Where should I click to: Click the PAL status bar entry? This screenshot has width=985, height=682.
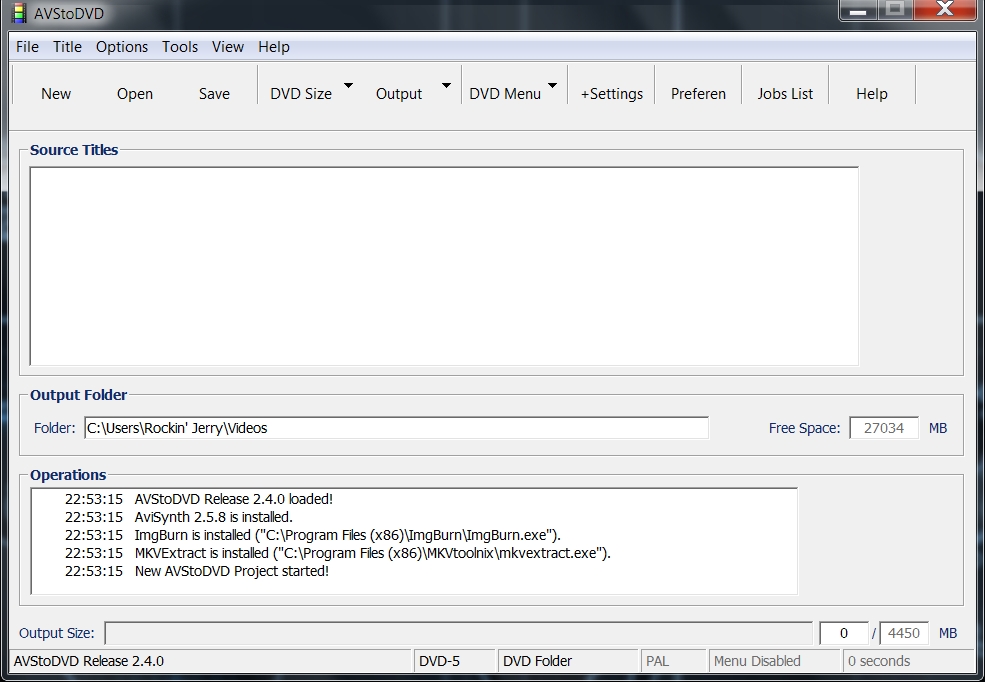coord(673,661)
